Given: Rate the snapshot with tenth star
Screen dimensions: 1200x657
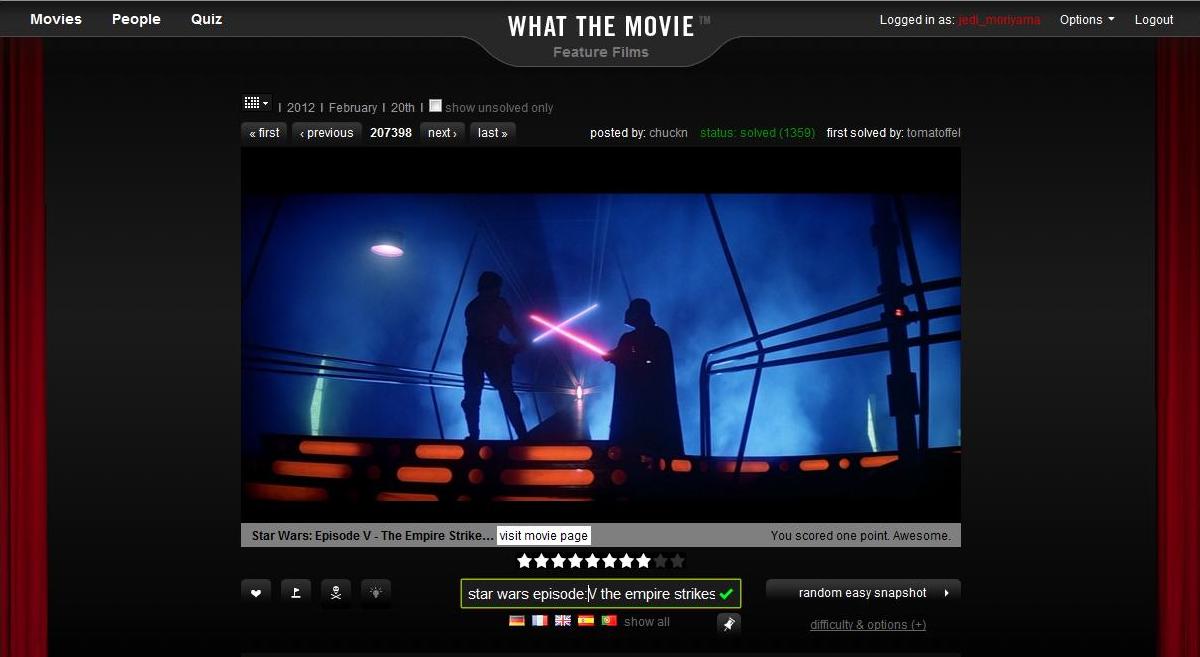Looking at the screenshot, I should [677, 561].
